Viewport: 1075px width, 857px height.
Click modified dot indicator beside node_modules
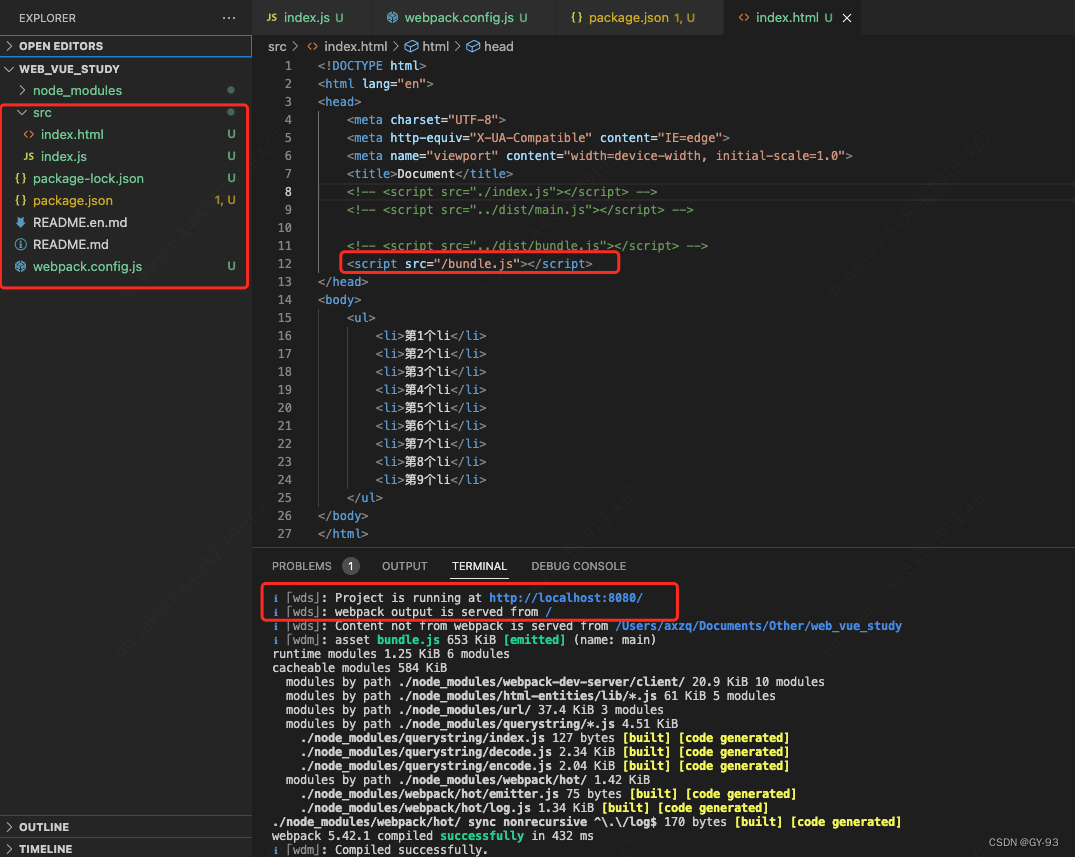pos(231,90)
